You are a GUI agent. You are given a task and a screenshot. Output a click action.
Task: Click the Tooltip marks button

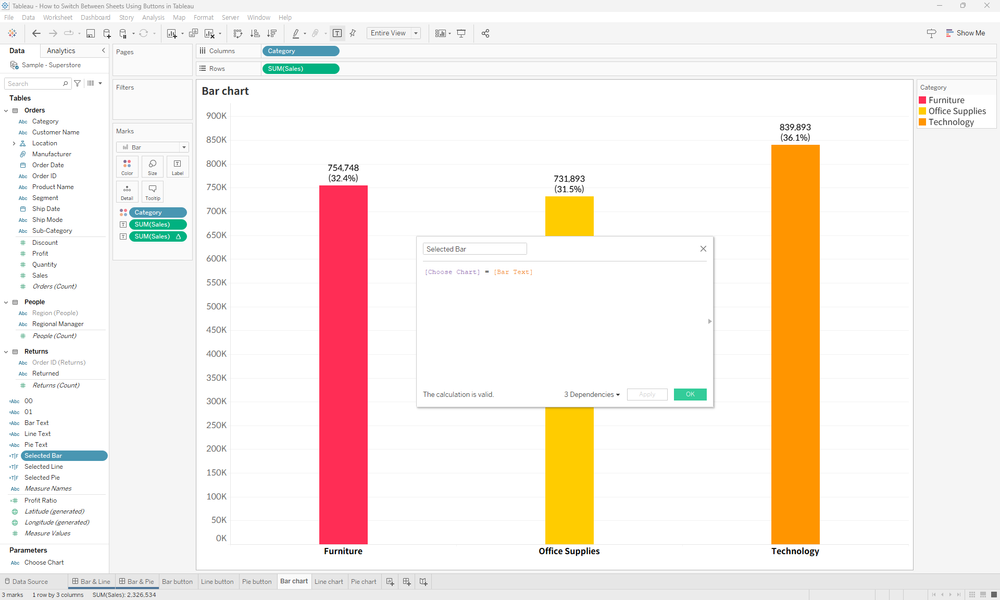click(x=152, y=190)
